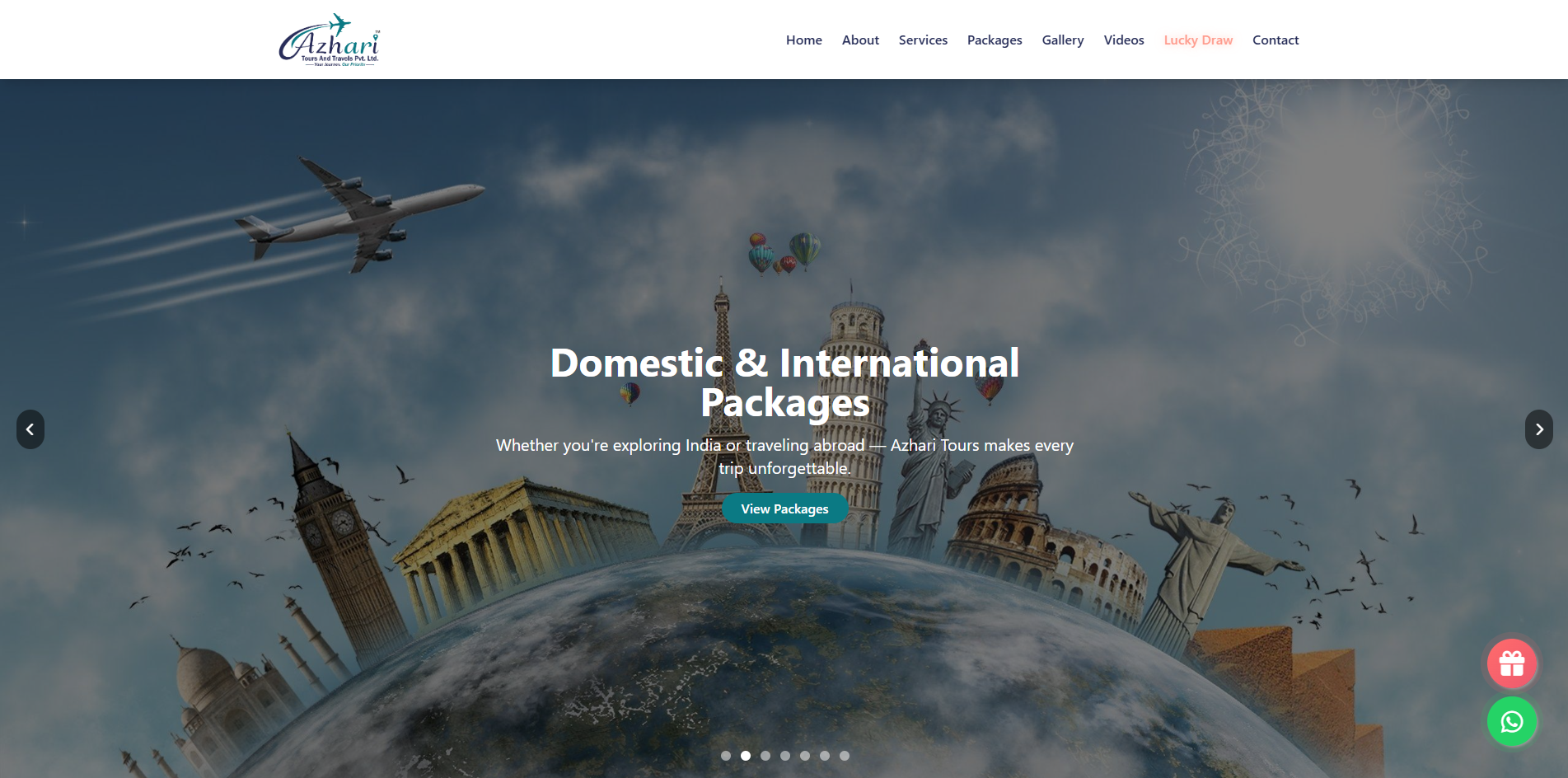Open the WhatsApp chat icon
Image resolution: width=1568 pixels, height=778 pixels.
pos(1512,722)
